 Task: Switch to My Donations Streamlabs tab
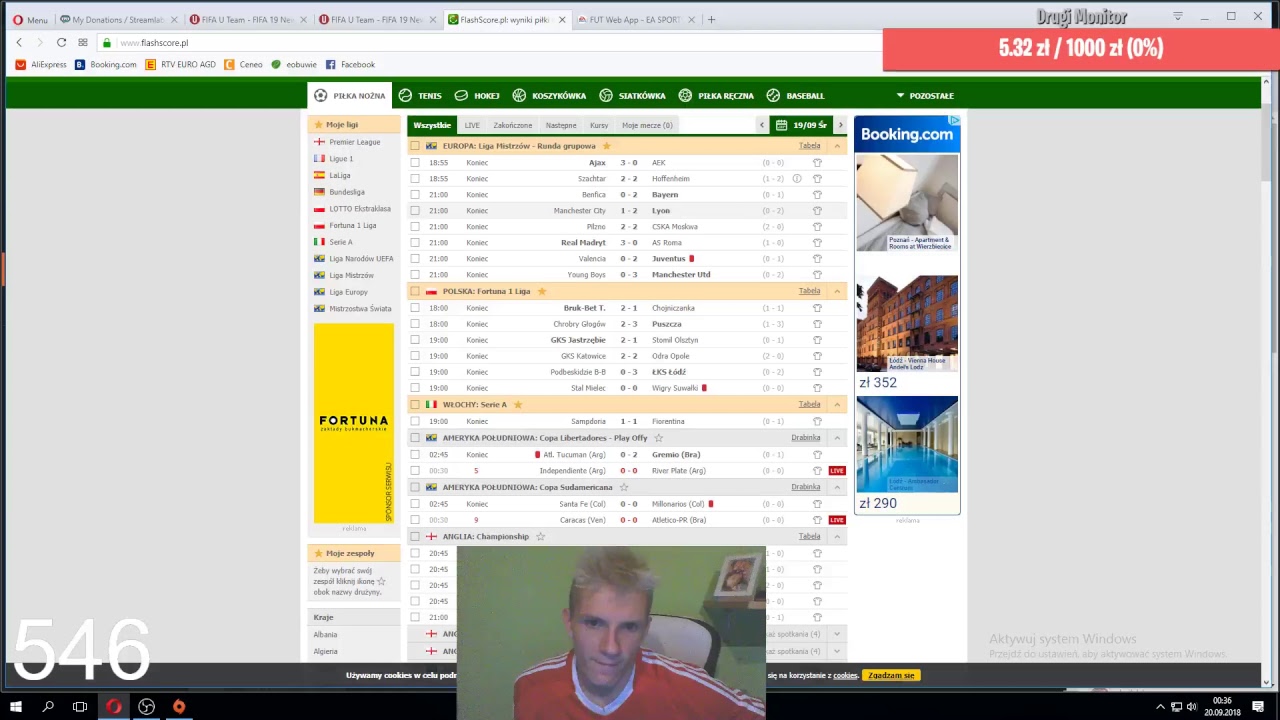tap(119, 20)
